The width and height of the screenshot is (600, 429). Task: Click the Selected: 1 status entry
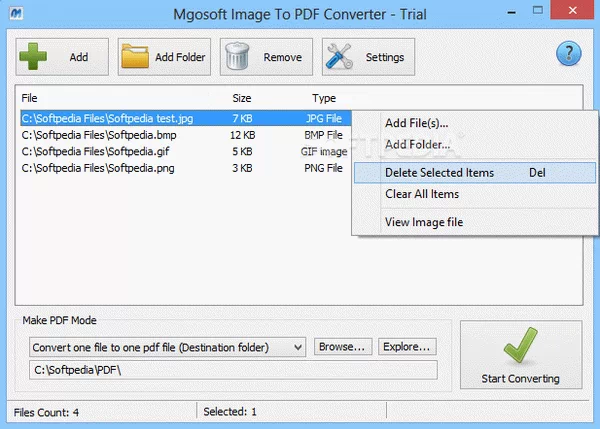click(x=230, y=412)
